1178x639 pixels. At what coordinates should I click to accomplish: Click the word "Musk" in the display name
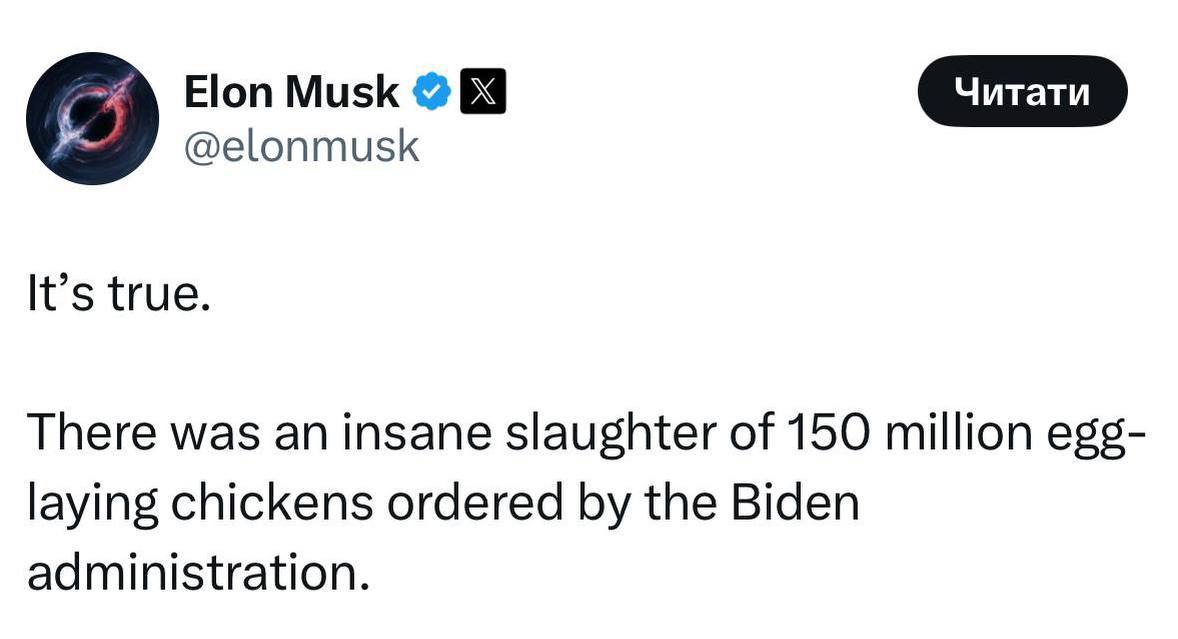pos(341,93)
